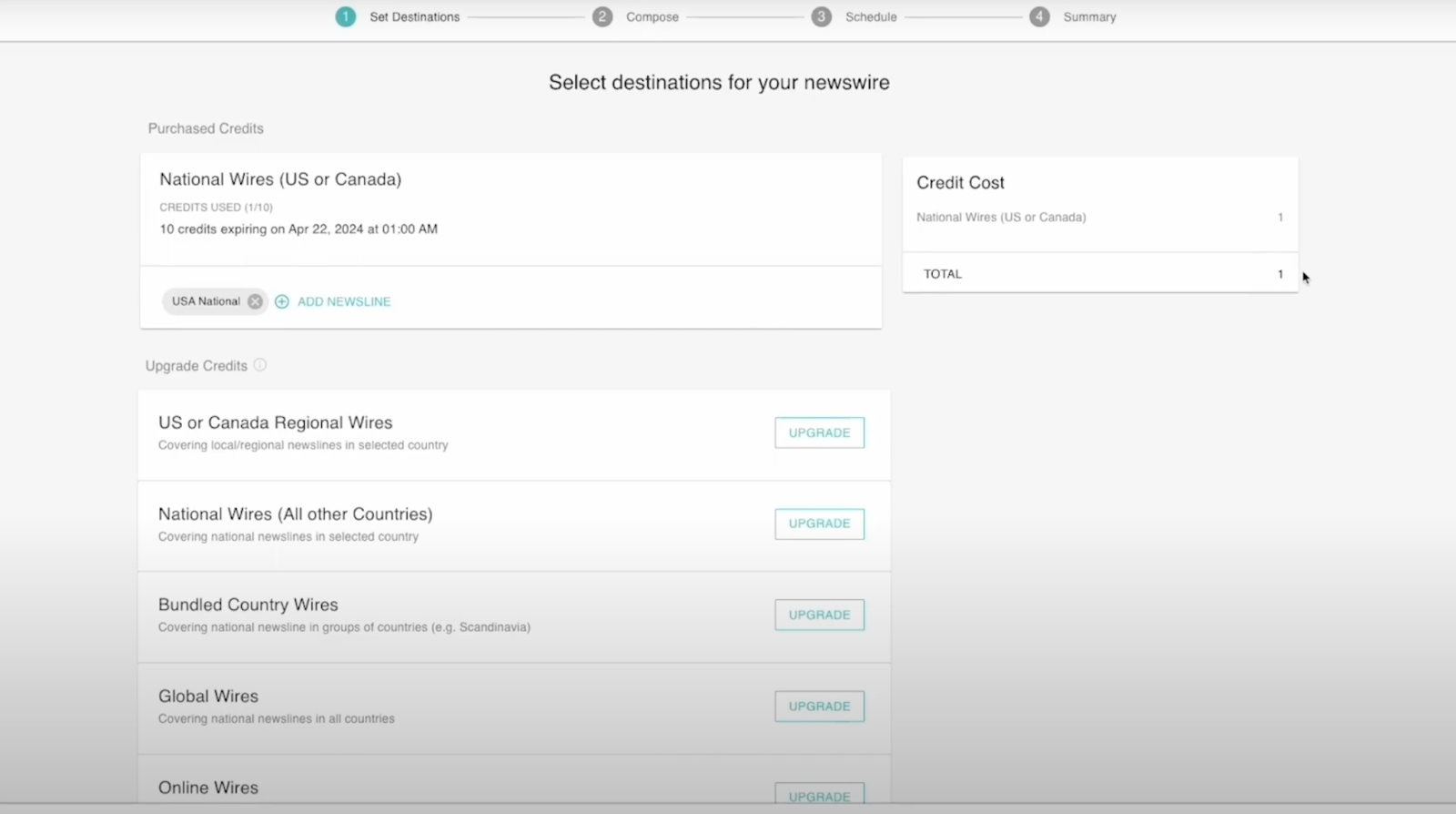Image resolution: width=1456 pixels, height=814 pixels.
Task: Click the 'Purchased Credits' label
Action: [206, 128]
